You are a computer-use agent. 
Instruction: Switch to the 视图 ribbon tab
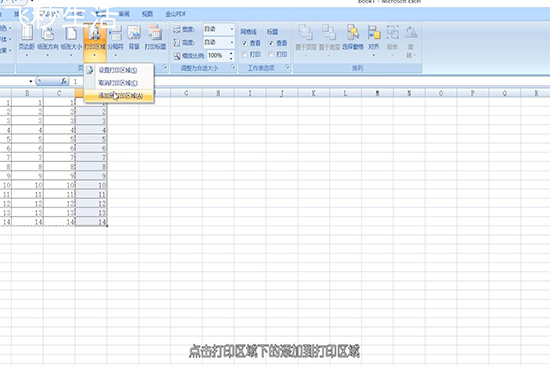pos(147,14)
